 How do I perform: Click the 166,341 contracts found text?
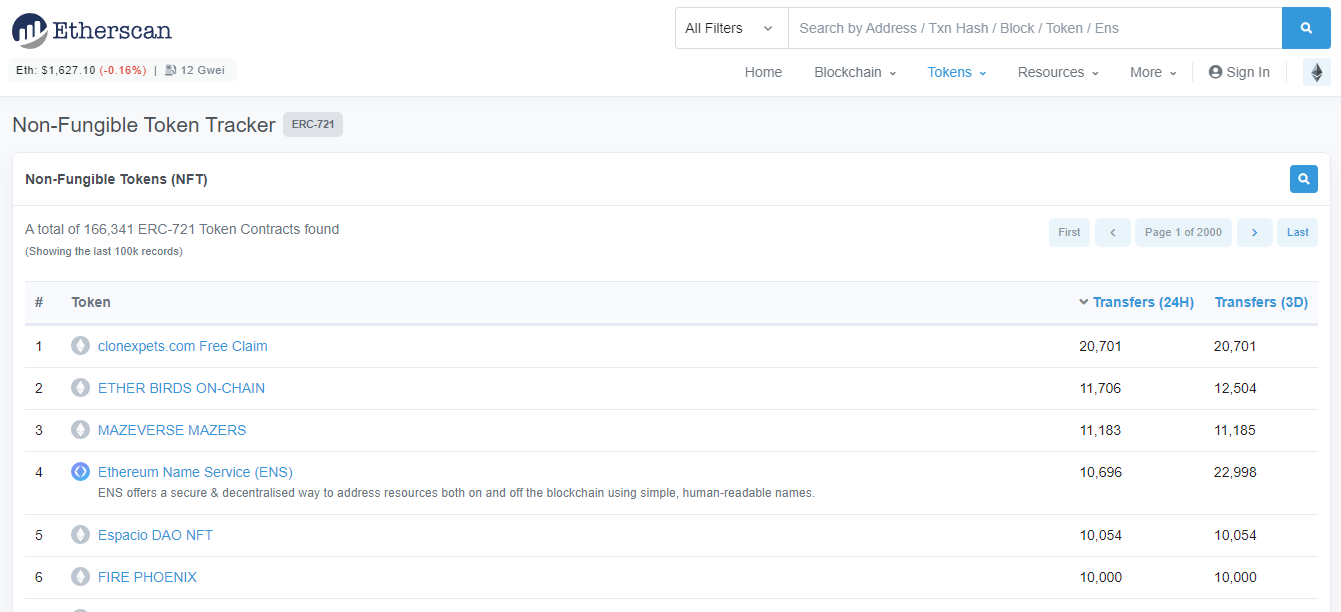pyautogui.click(x=182, y=229)
